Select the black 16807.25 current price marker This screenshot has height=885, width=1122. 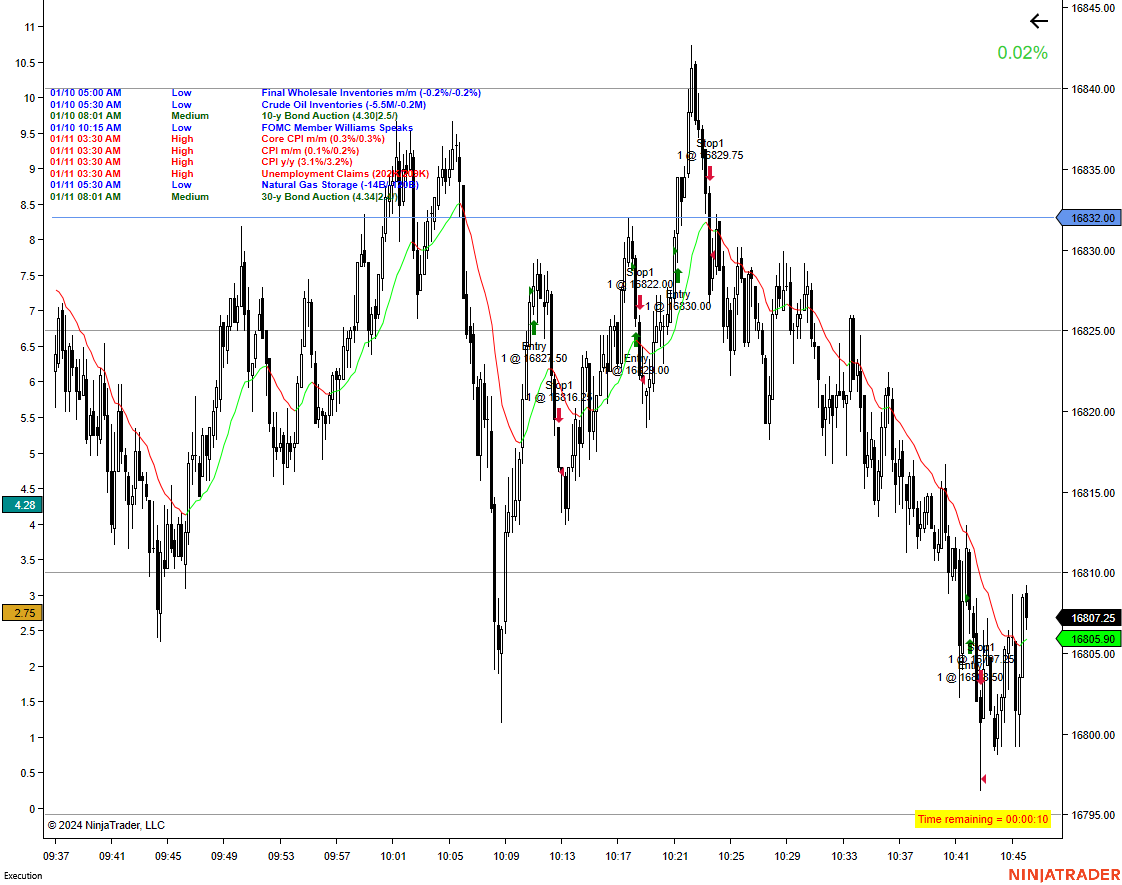point(1089,618)
